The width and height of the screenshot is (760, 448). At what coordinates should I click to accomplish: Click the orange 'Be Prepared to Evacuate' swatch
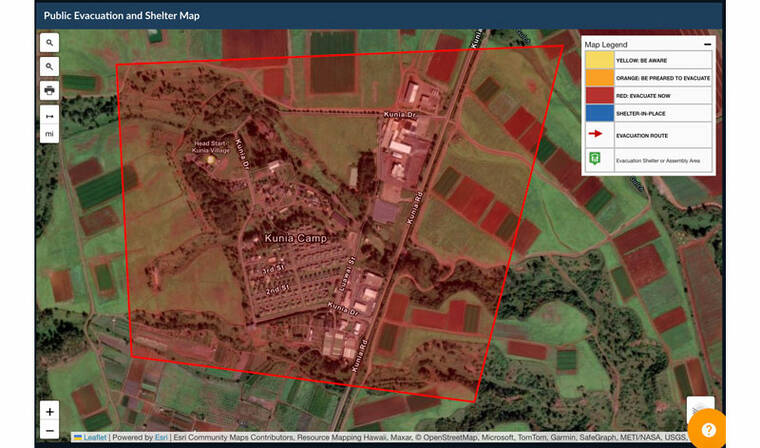click(598, 78)
